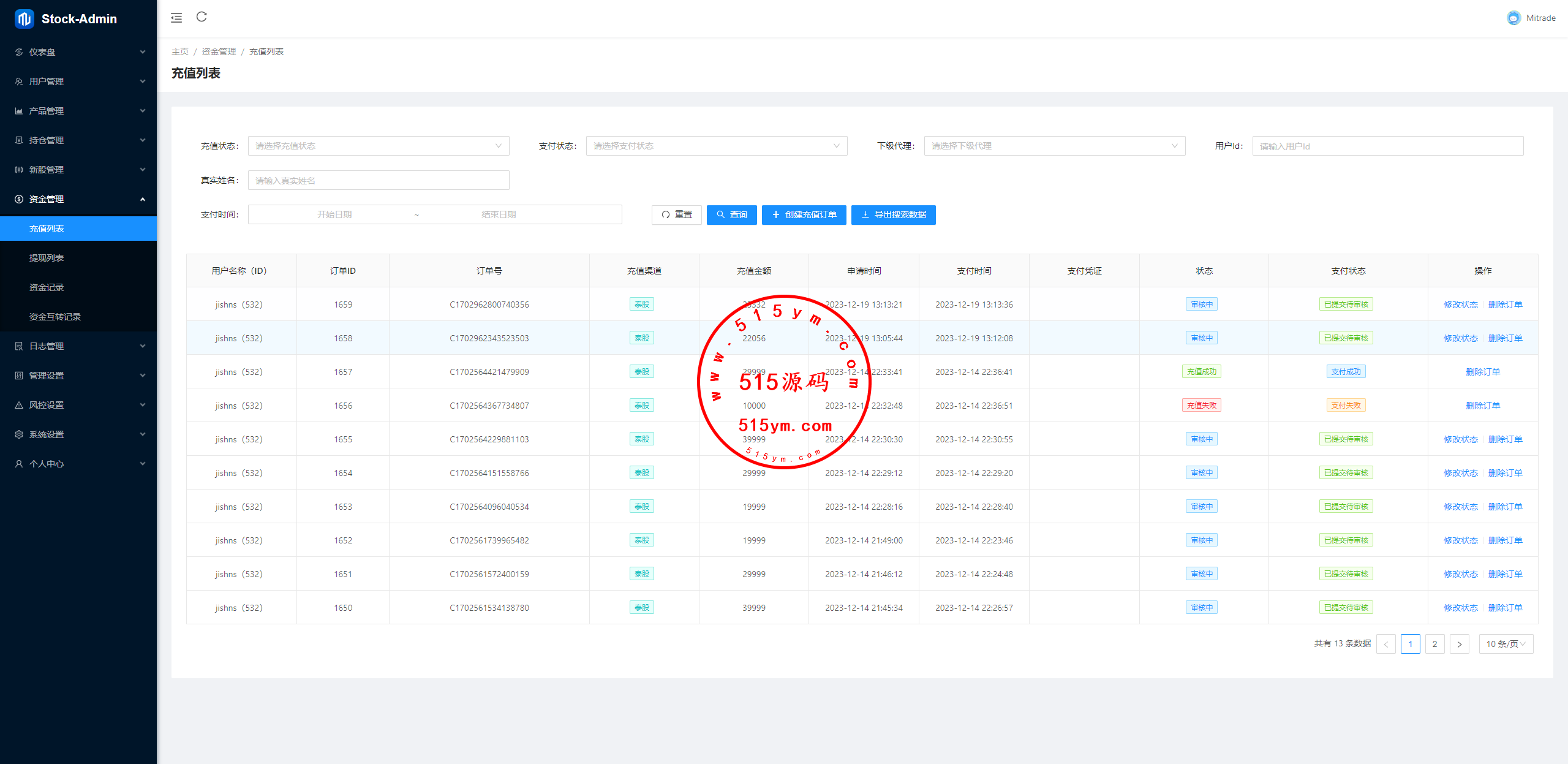Click the Stock-Admin logo icon
1568x764 pixels.
coord(24,19)
